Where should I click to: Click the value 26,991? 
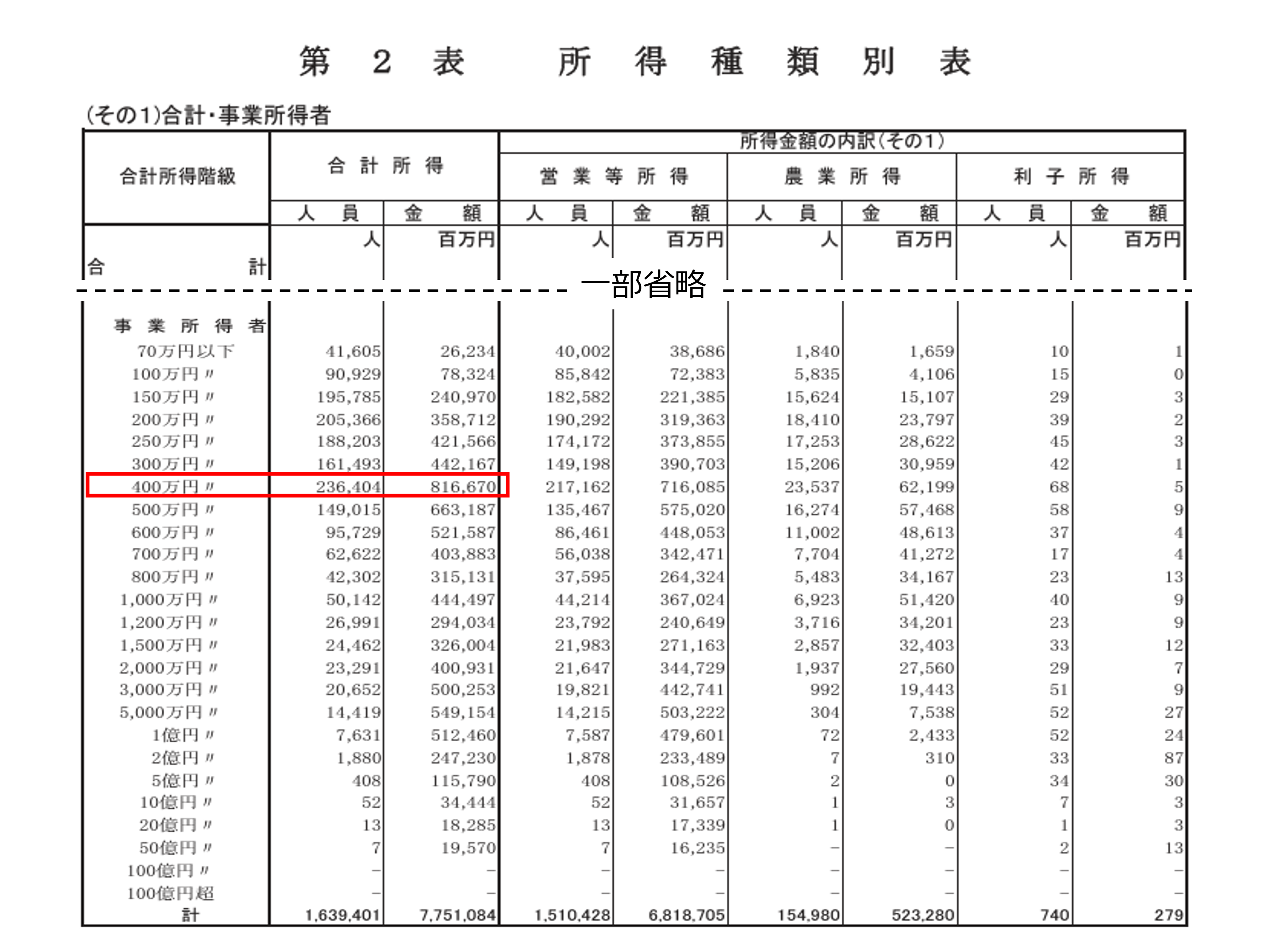[x=353, y=623]
